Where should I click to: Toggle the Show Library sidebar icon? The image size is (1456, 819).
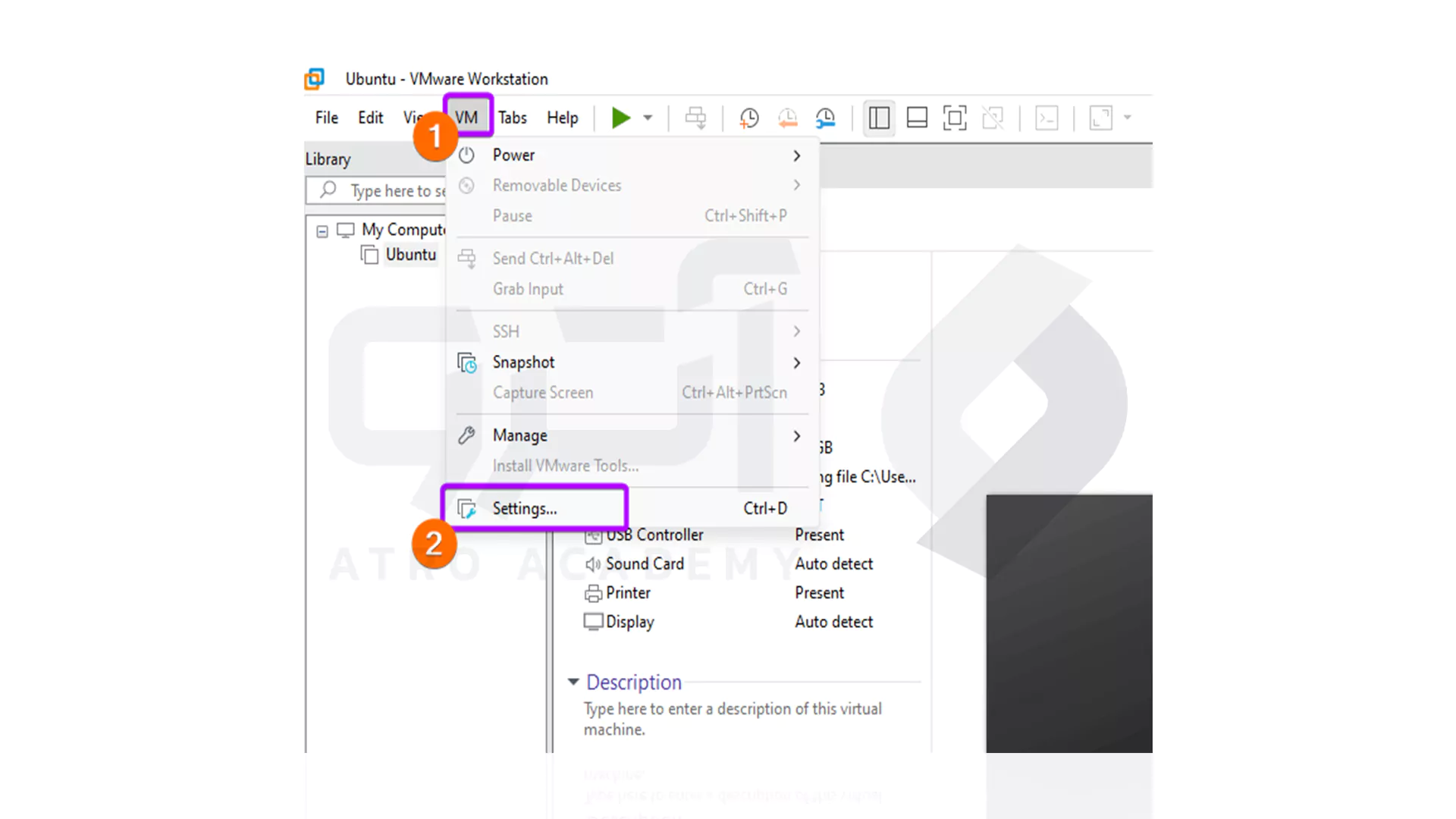879,118
